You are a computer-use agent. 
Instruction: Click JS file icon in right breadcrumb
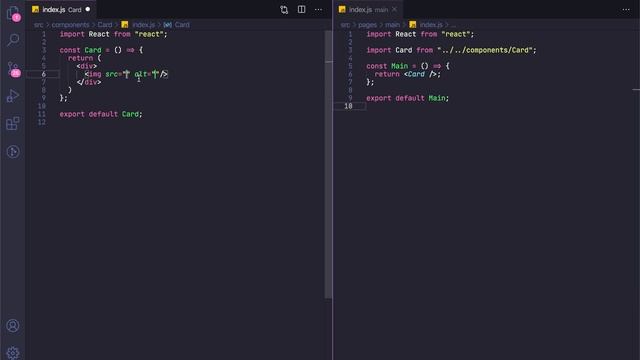coord(413,25)
